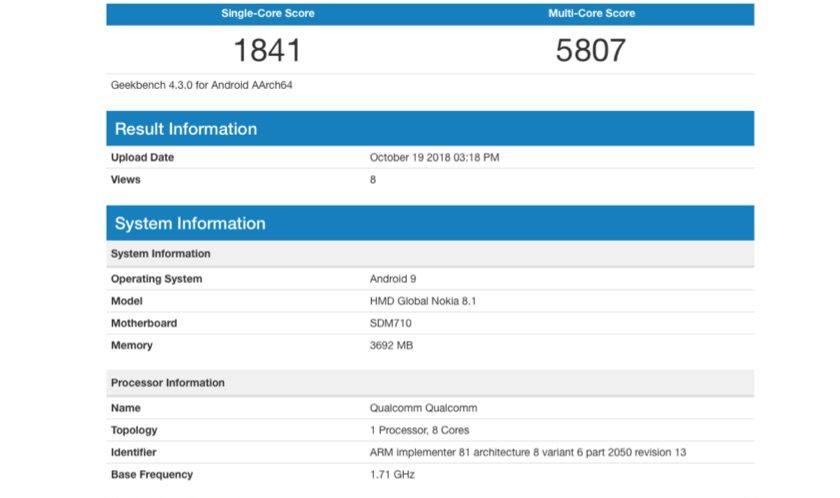Select the multi-core score value 5807
The height and width of the screenshot is (498, 840).
591,50
